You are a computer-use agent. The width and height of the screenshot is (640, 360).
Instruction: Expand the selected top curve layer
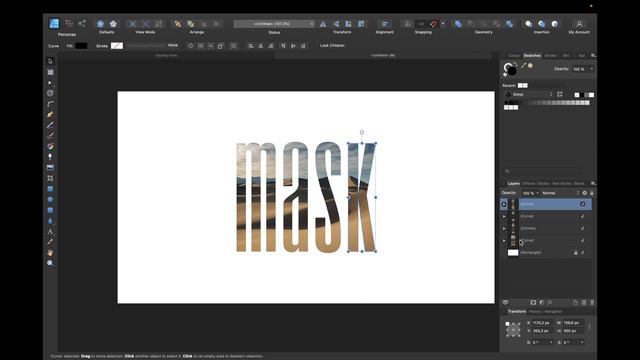pos(504,204)
